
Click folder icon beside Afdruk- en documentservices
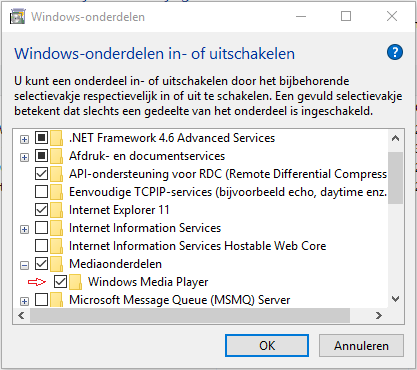pos(57,156)
